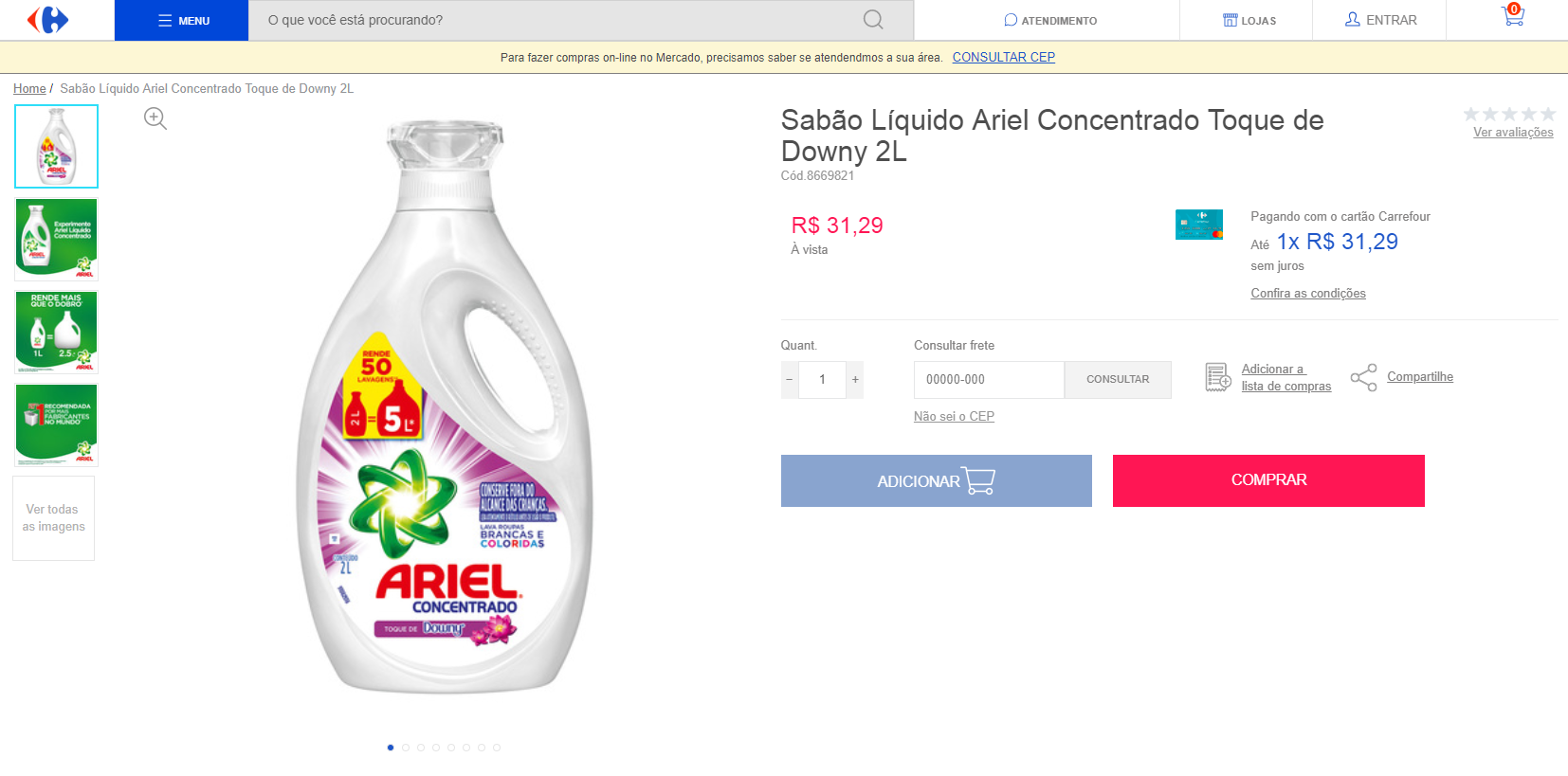
Task: Open the shopping cart icon
Action: coord(1513,16)
